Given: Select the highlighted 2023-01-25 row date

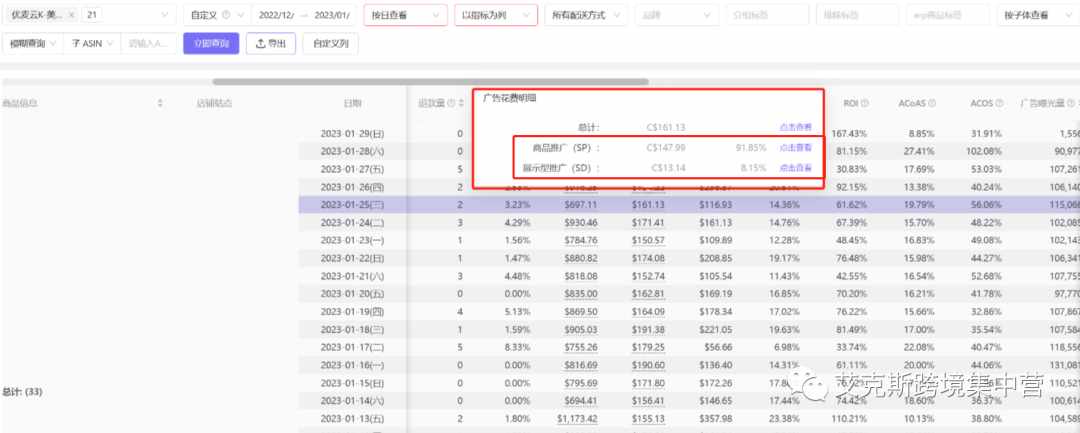Looking at the screenshot, I should tap(352, 204).
